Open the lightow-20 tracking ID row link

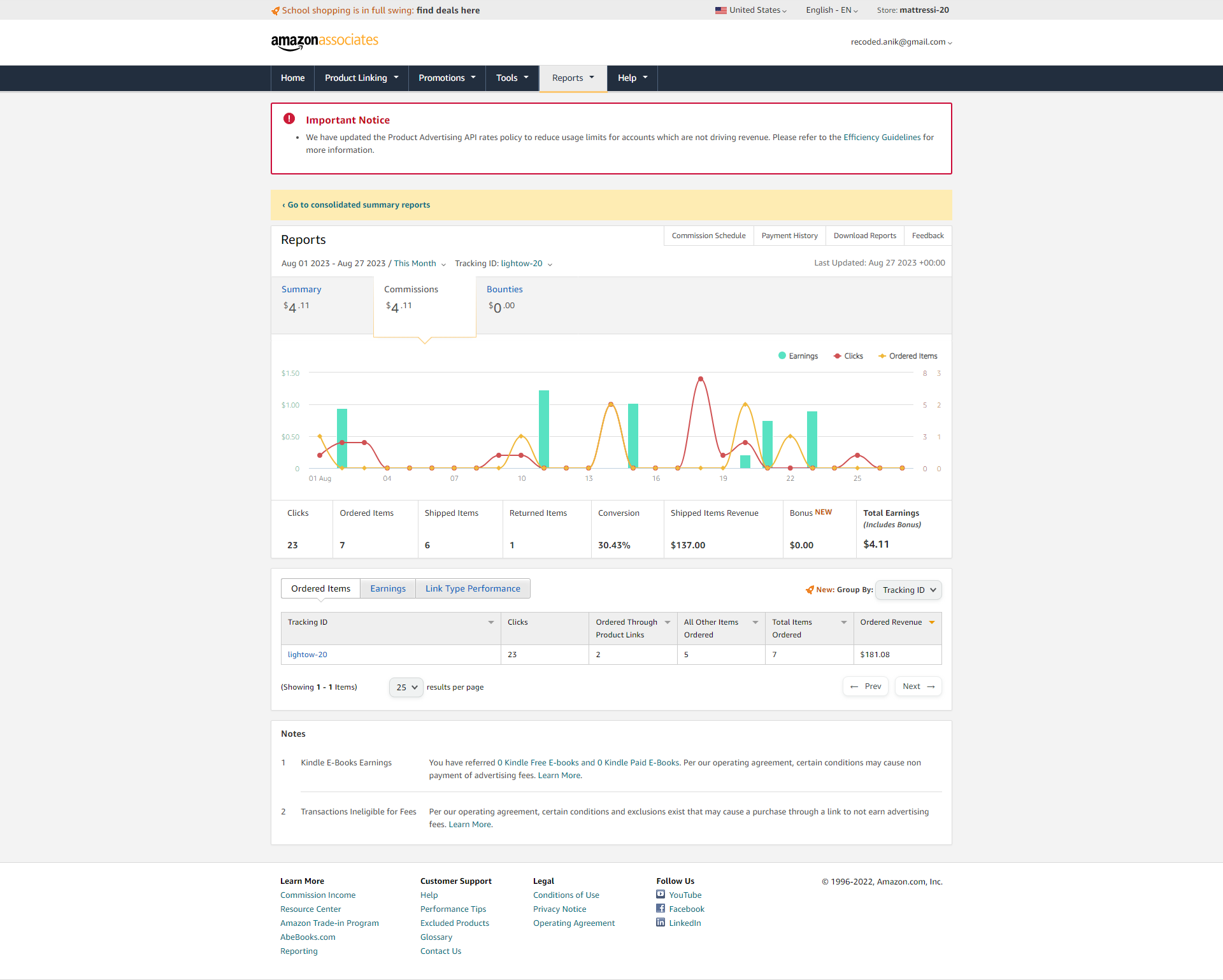(308, 655)
